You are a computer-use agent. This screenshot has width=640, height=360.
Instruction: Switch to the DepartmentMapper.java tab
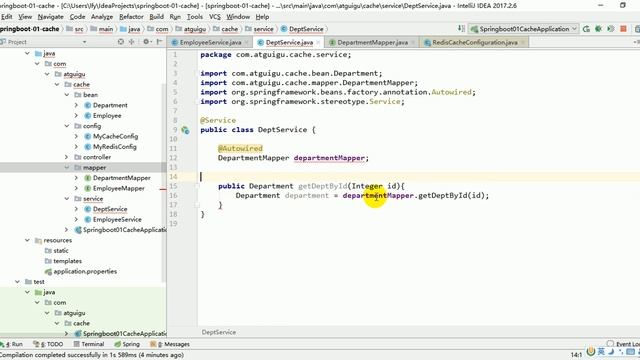click(372, 42)
